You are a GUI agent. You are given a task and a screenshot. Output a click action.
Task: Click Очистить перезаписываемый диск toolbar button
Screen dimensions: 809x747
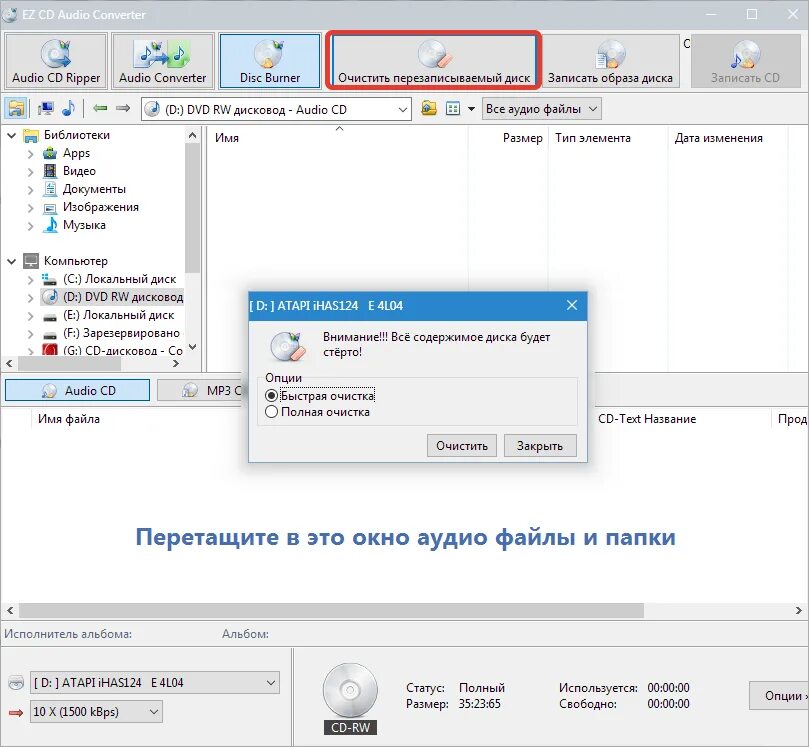click(x=434, y=61)
